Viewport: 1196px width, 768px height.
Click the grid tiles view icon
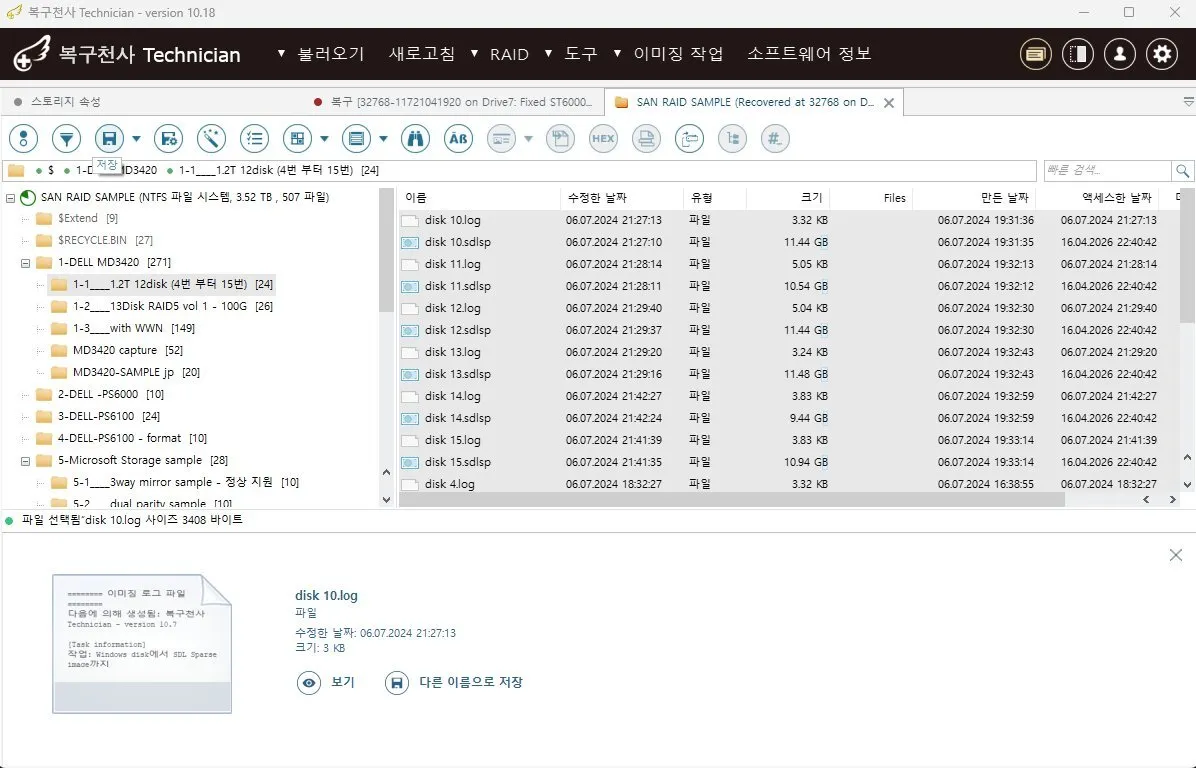pyautogui.click(x=297, y=139)
